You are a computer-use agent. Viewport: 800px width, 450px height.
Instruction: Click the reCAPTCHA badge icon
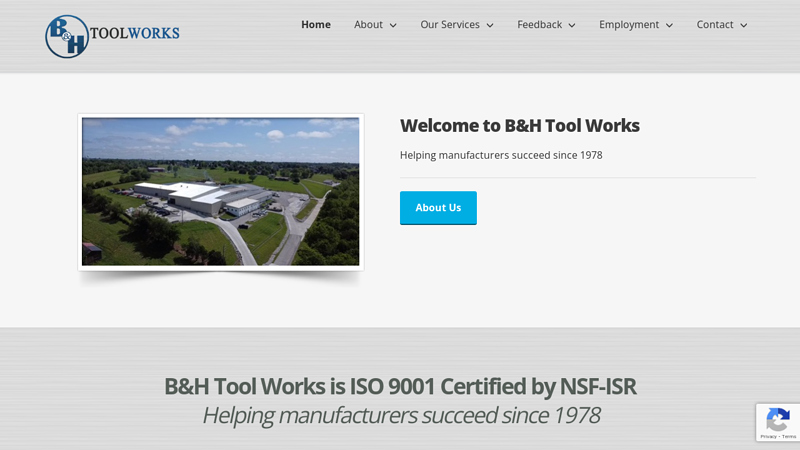tap(778, 419)
